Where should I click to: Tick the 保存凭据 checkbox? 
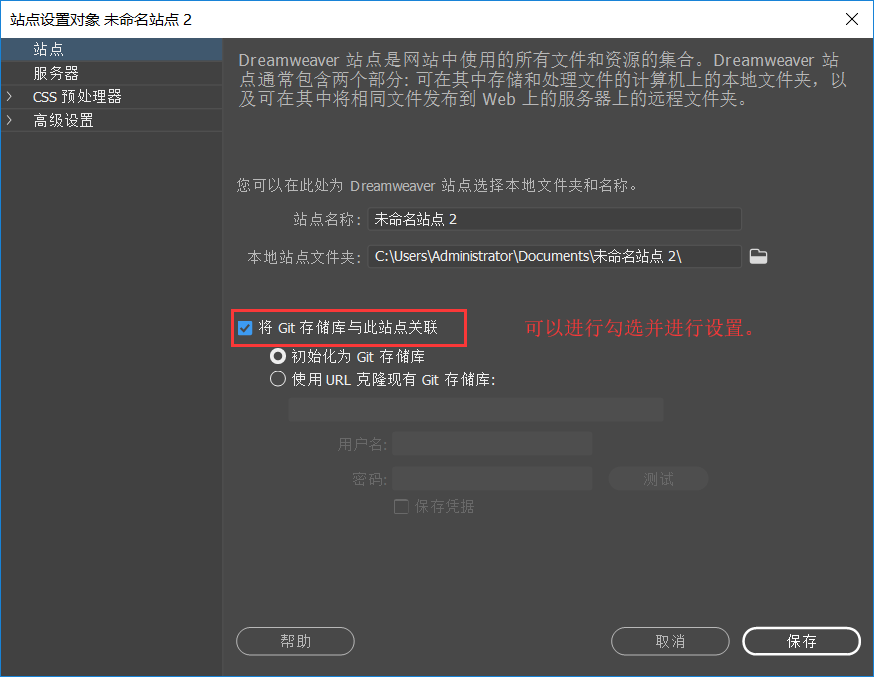401,506
